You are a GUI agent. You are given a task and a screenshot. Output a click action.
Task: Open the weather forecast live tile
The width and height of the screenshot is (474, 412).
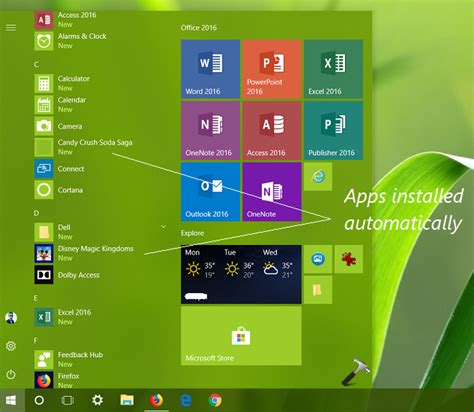click(241, 274)
